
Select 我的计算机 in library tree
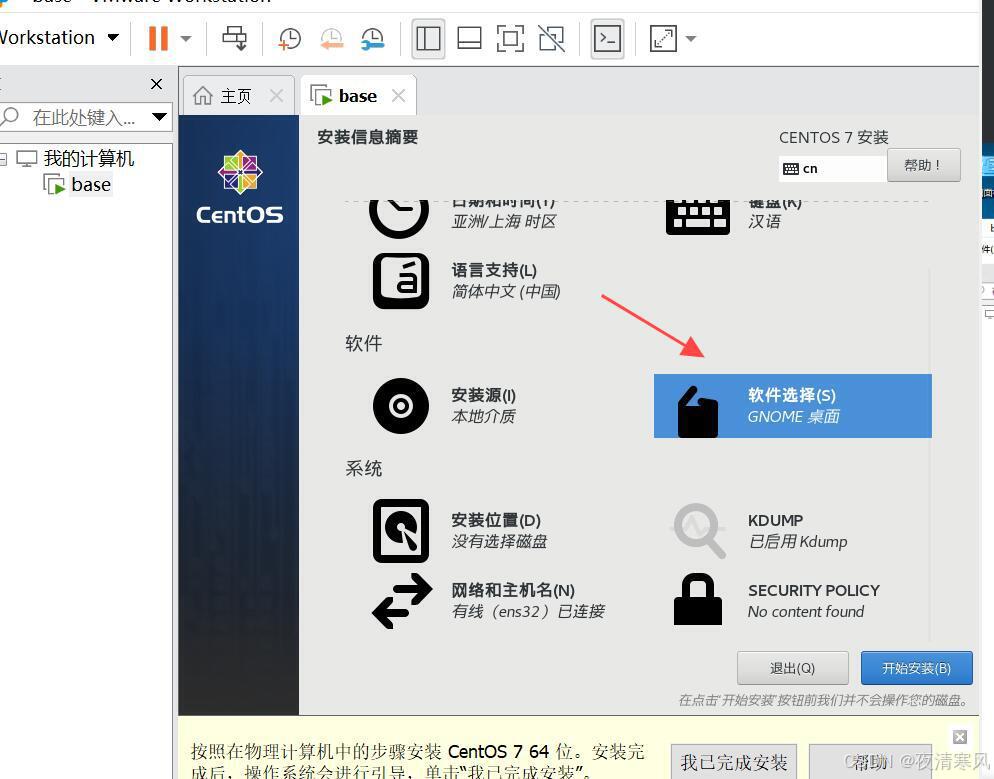coord(88,158)
